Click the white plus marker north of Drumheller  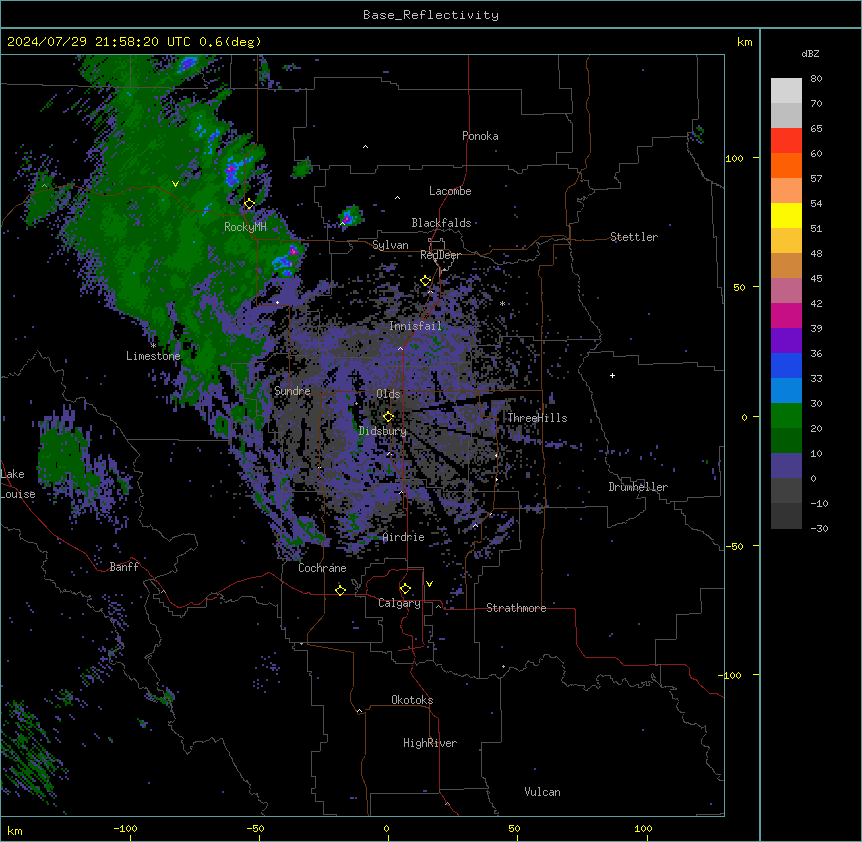tap(612, 375)
